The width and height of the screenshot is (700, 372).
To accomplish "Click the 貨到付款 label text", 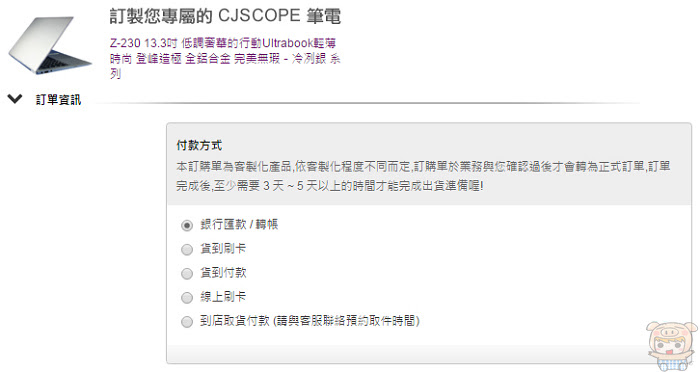I will coord(223,272).
